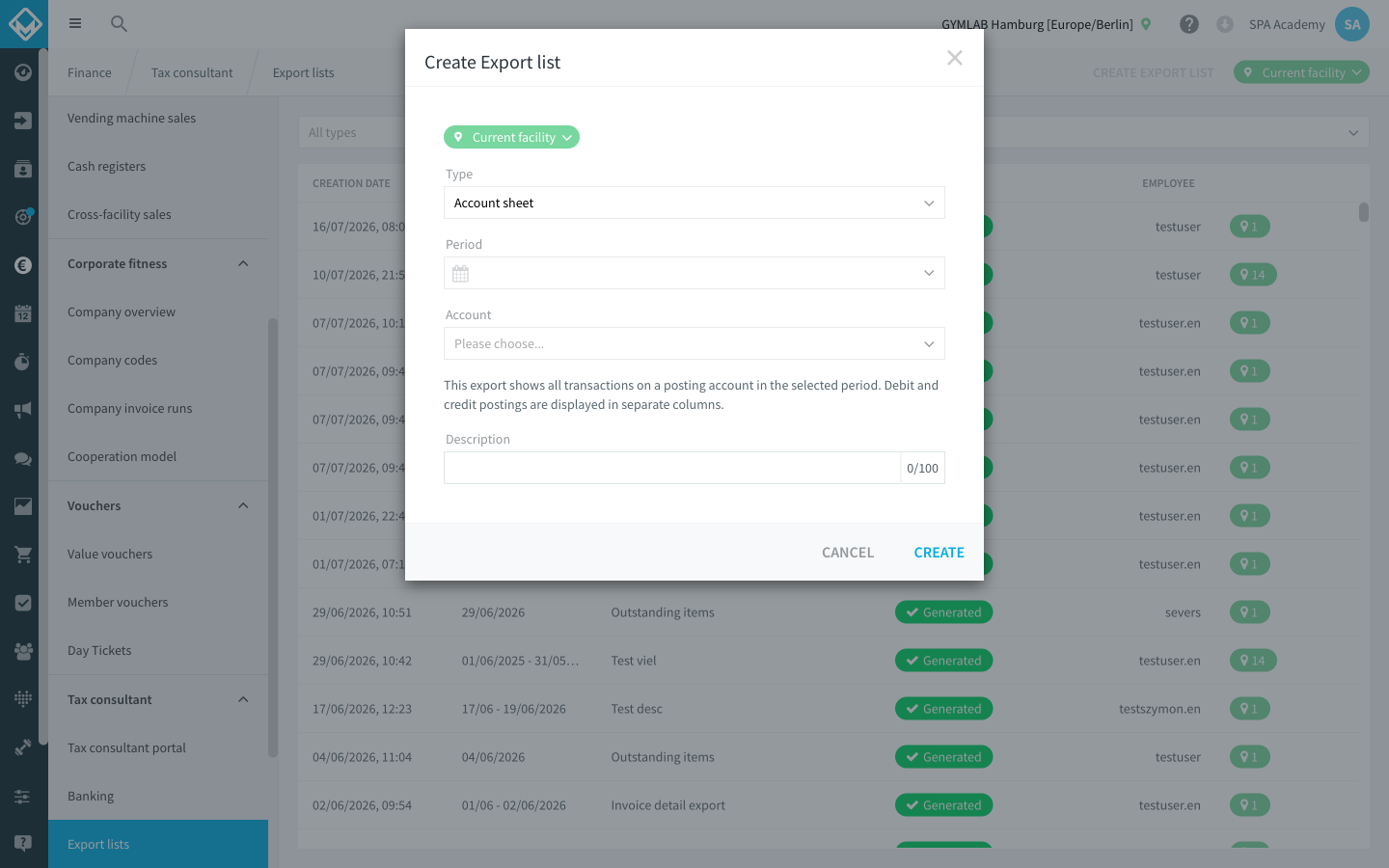Image resolution: width=1389 pixels, height=868 pixels.
Task: Open dashboard gauge icon in sidebar
Action: pos(23,72)
